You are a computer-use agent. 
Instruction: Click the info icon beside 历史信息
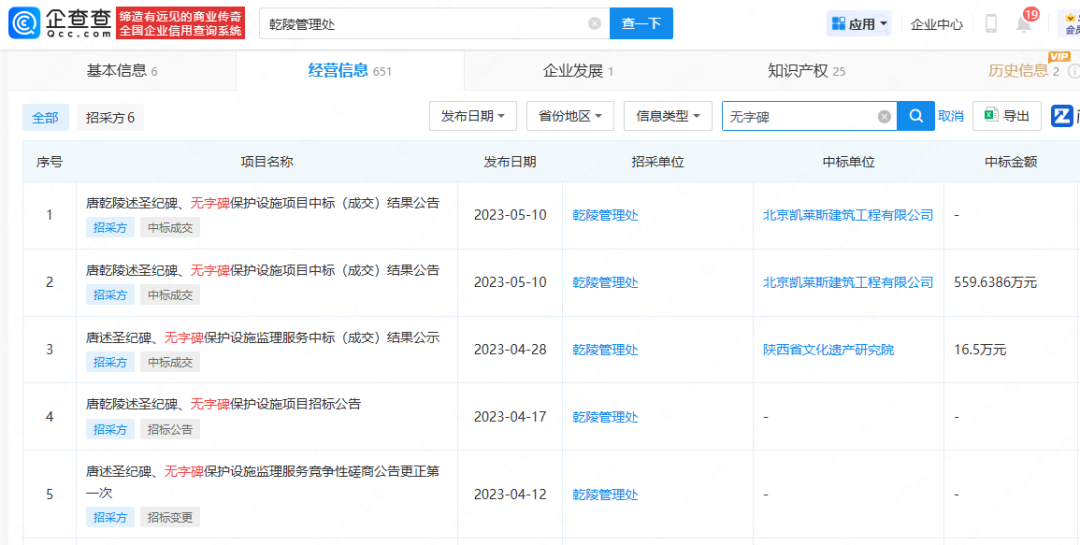(1073, 71)
